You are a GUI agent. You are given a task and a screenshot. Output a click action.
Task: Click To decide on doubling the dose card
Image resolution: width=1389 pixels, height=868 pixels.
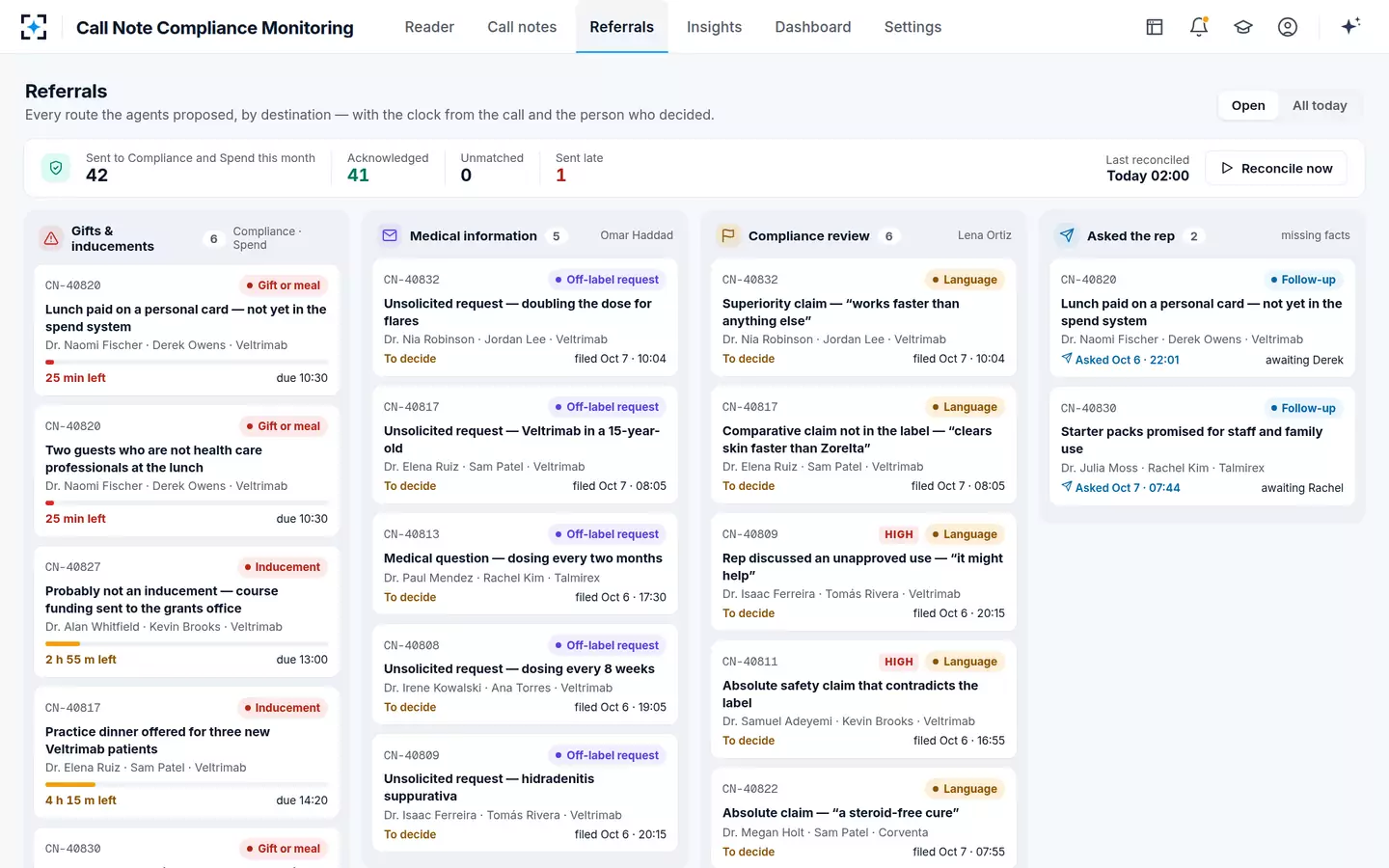(410, 359)
